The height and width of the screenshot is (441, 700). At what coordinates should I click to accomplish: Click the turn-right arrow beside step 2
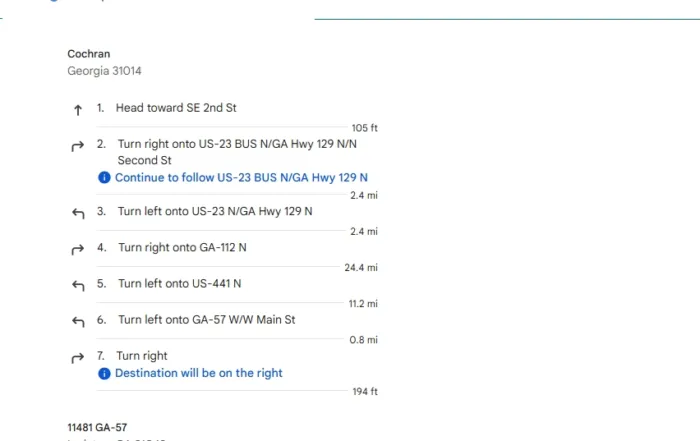coord(78,146)
